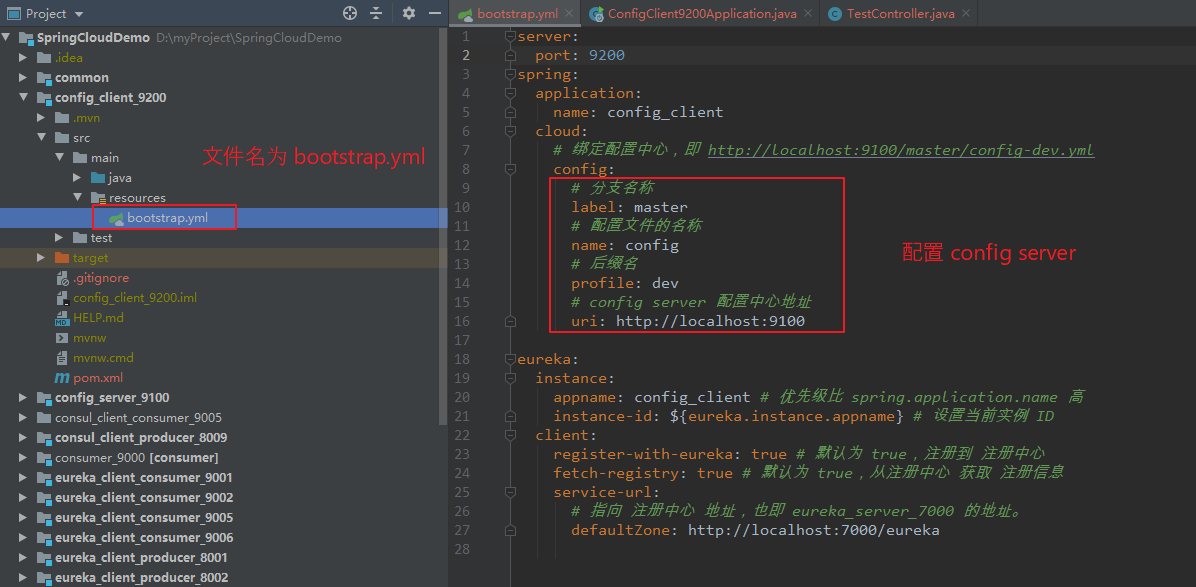The width and height of the screenshot is (1196, 587).
Task: Expand the config_server_9100 module arrow
Action: coord(24,397)
